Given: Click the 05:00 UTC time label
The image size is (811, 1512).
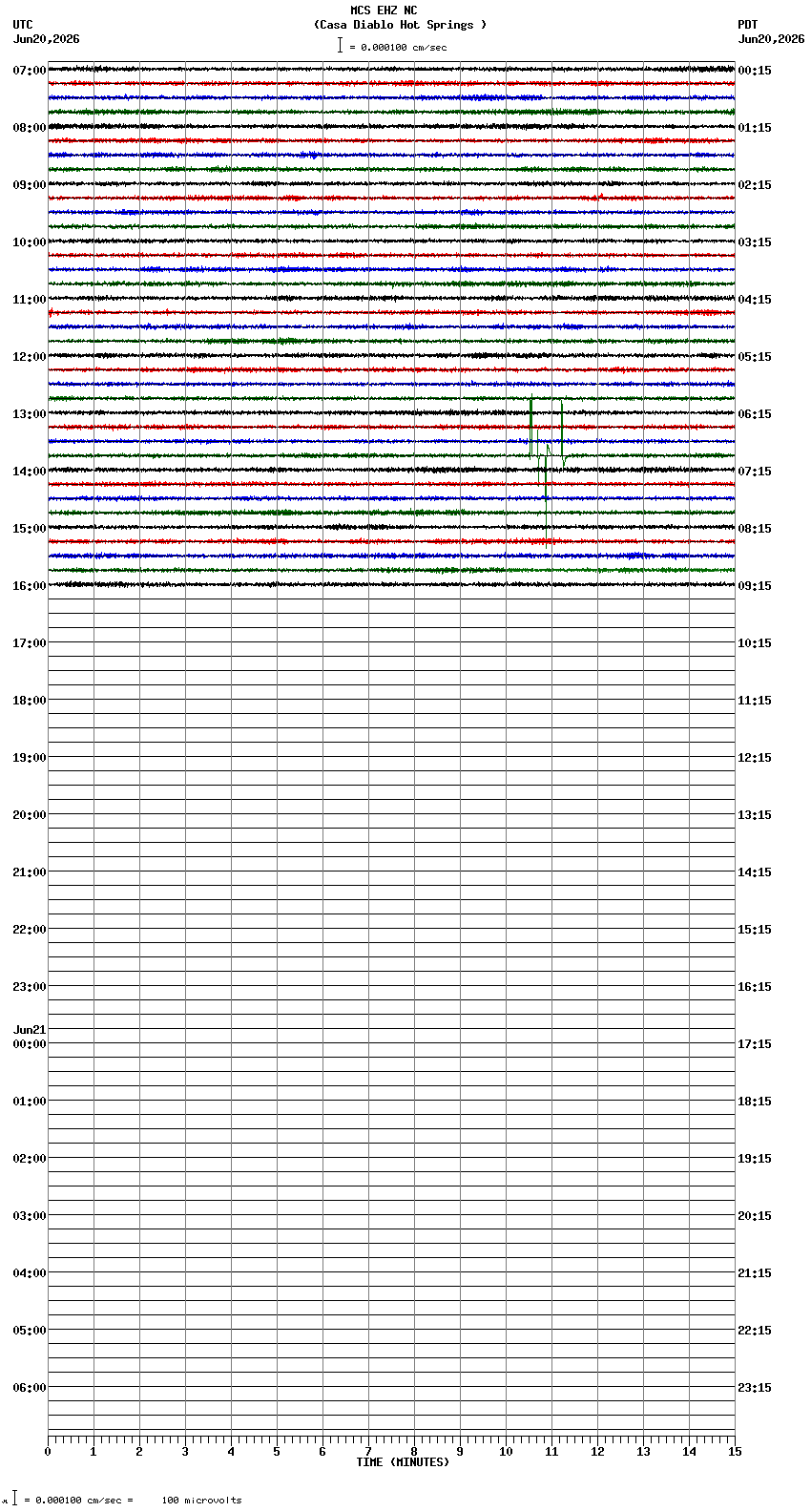Looking at the screenshot, I should pos(30,1331).
